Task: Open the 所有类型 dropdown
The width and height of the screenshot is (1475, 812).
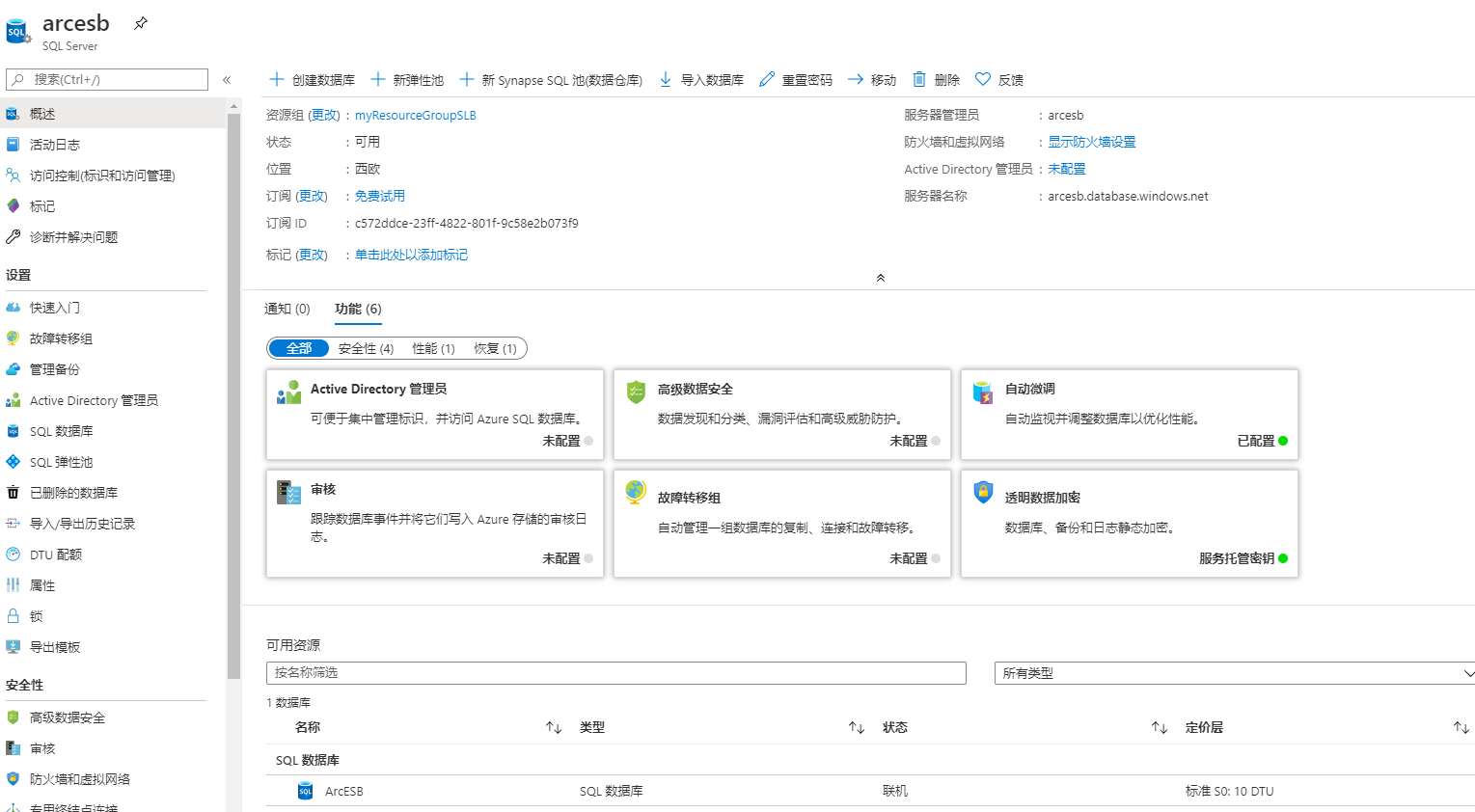Action: [1235, 673]
